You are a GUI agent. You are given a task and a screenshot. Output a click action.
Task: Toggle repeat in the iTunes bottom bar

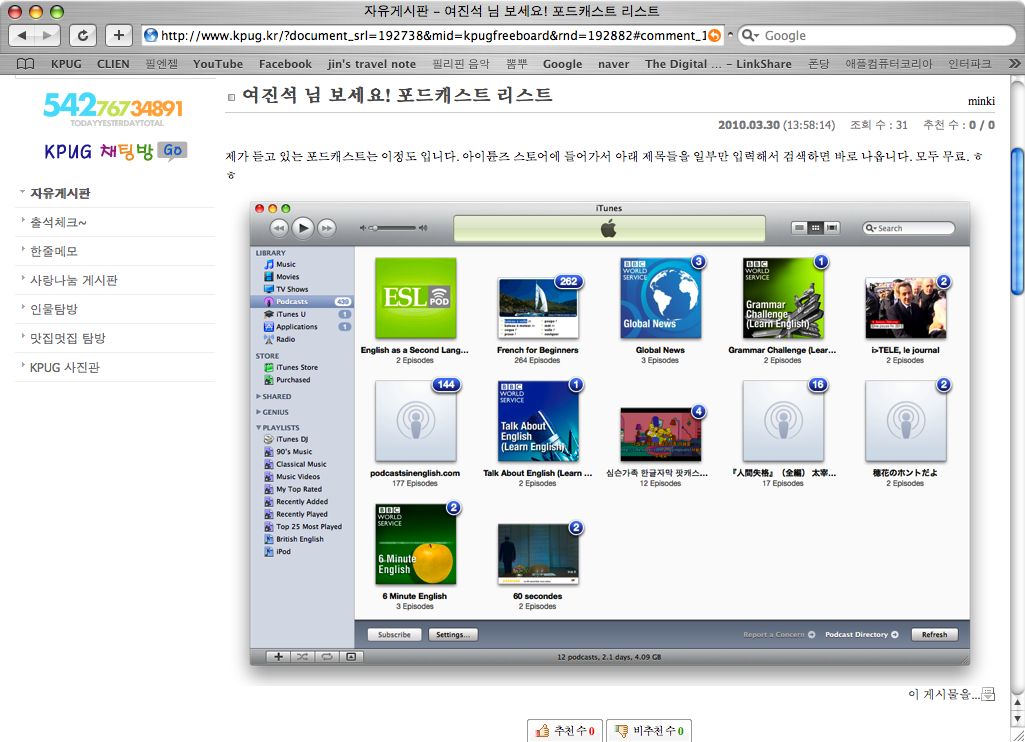coord(327,656)
